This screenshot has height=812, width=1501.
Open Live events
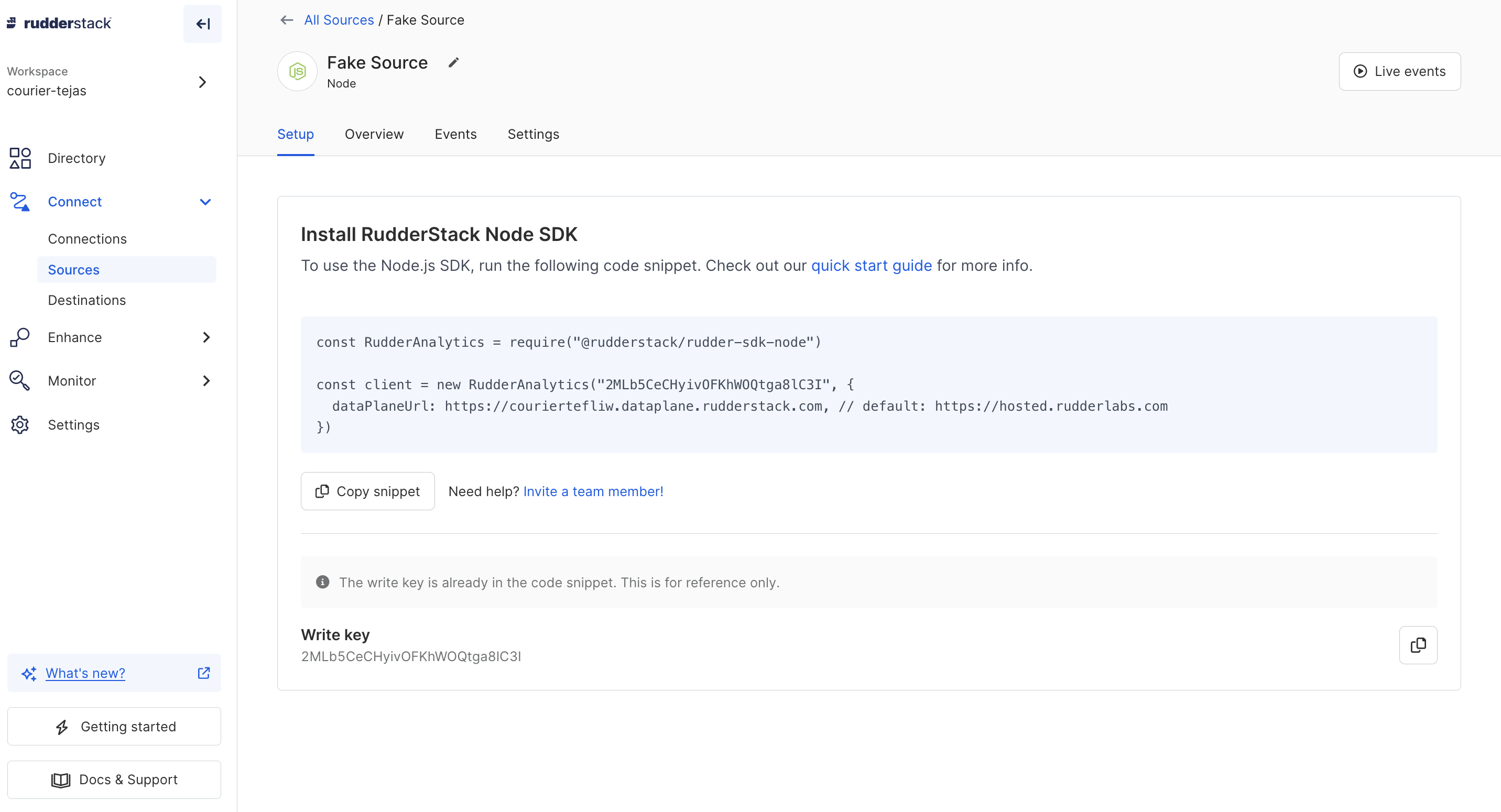pos(1400,71)
